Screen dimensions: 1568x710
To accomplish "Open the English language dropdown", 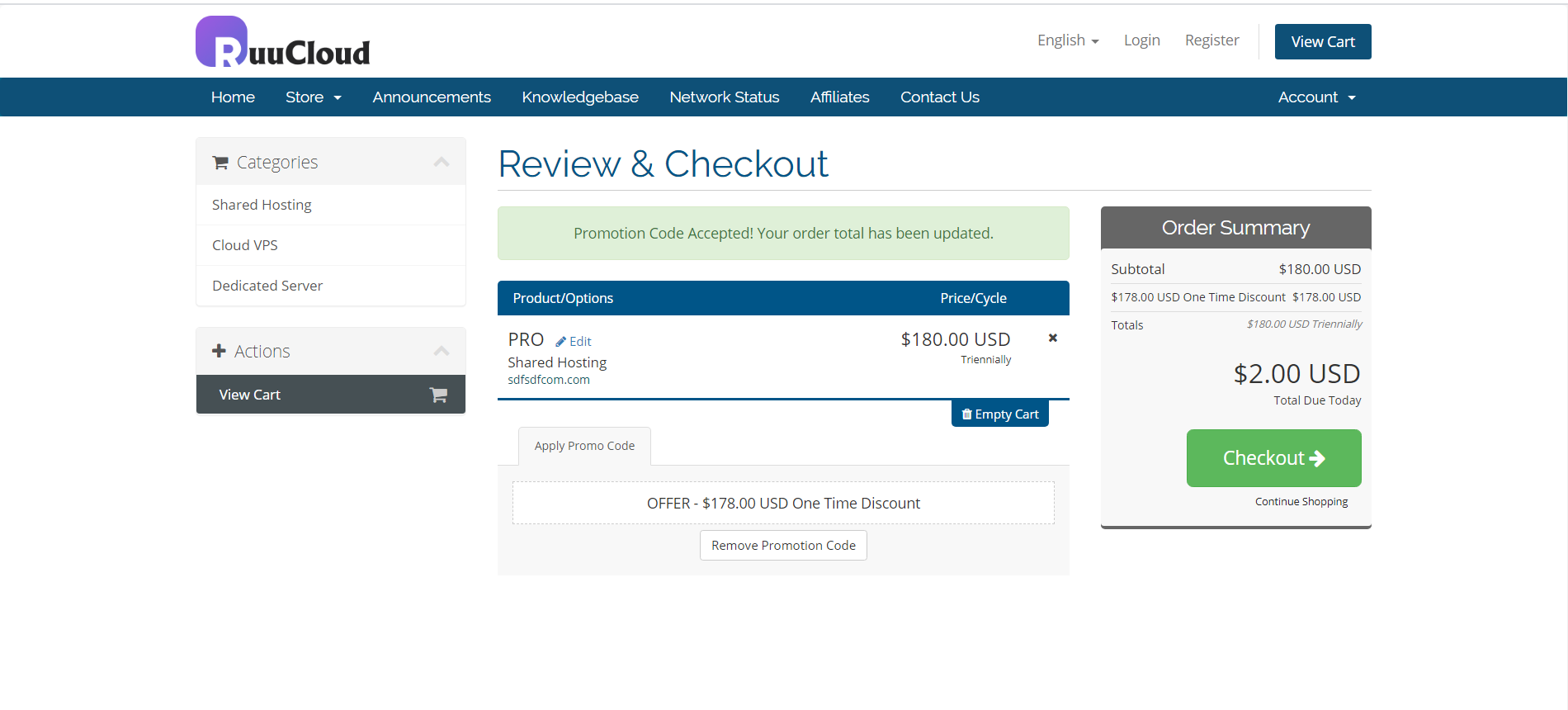I will pos(1067,40).
